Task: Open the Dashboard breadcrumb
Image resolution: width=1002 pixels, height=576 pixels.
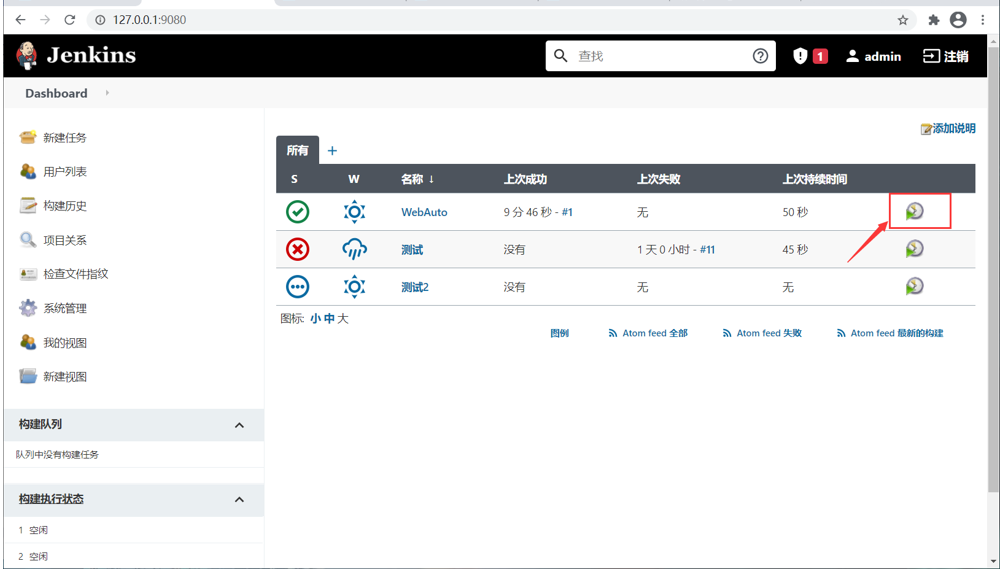Action: (x=56, y=93)
